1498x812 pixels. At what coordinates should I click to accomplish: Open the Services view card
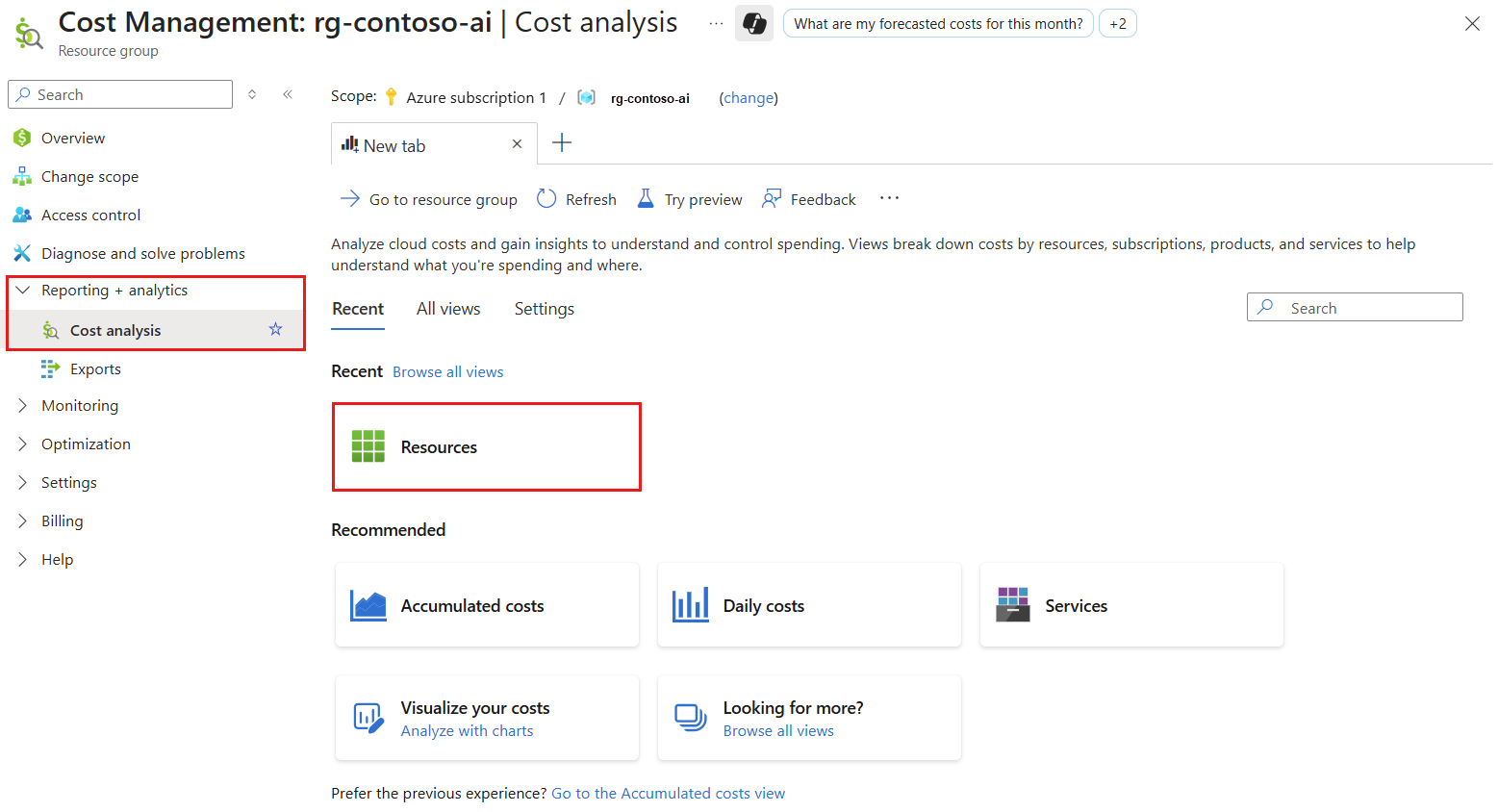point(1130,605)
